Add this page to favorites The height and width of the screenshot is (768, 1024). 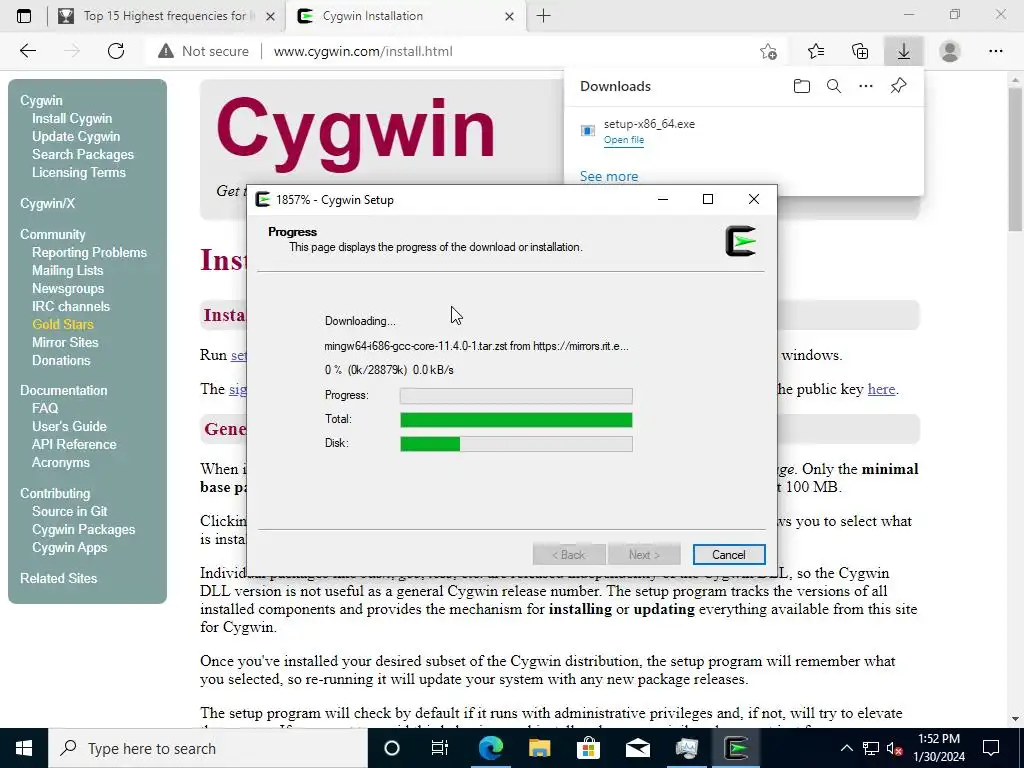769,51
